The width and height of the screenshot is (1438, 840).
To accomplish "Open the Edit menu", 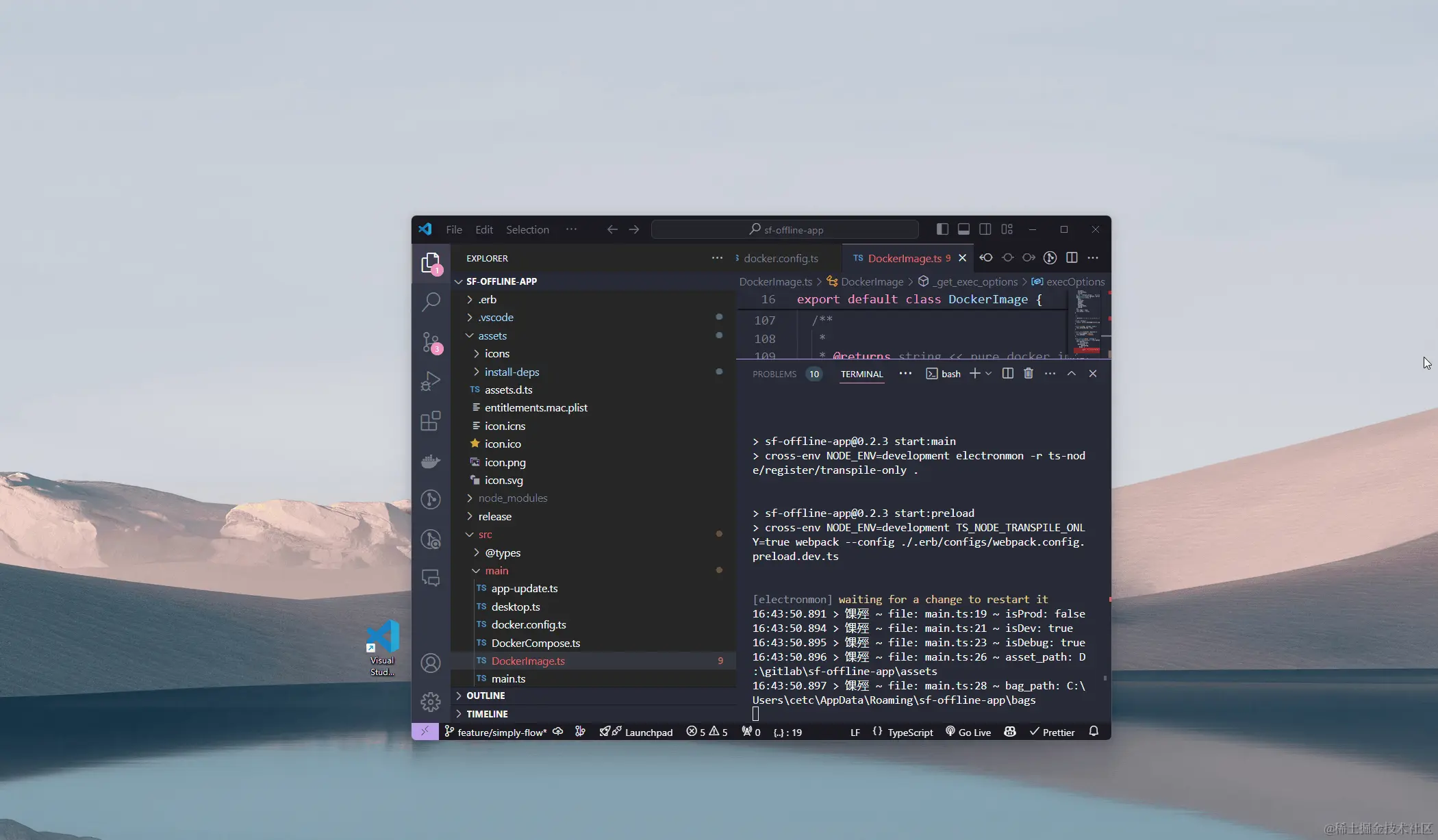I will (484, 229).
